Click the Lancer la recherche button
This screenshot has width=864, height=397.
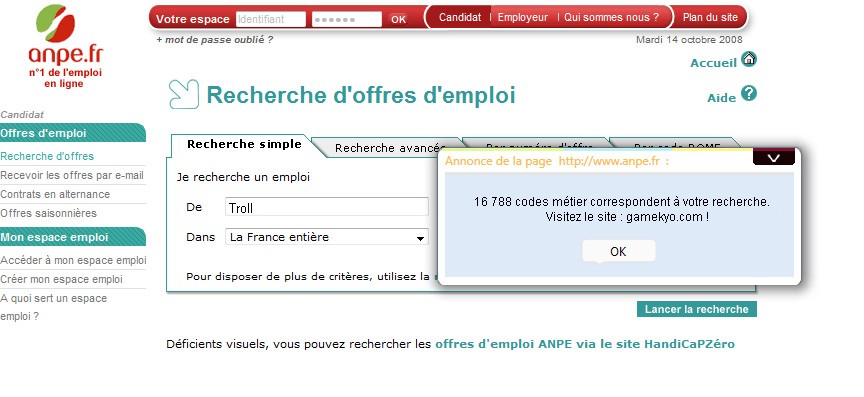click(x=696, y=309)
